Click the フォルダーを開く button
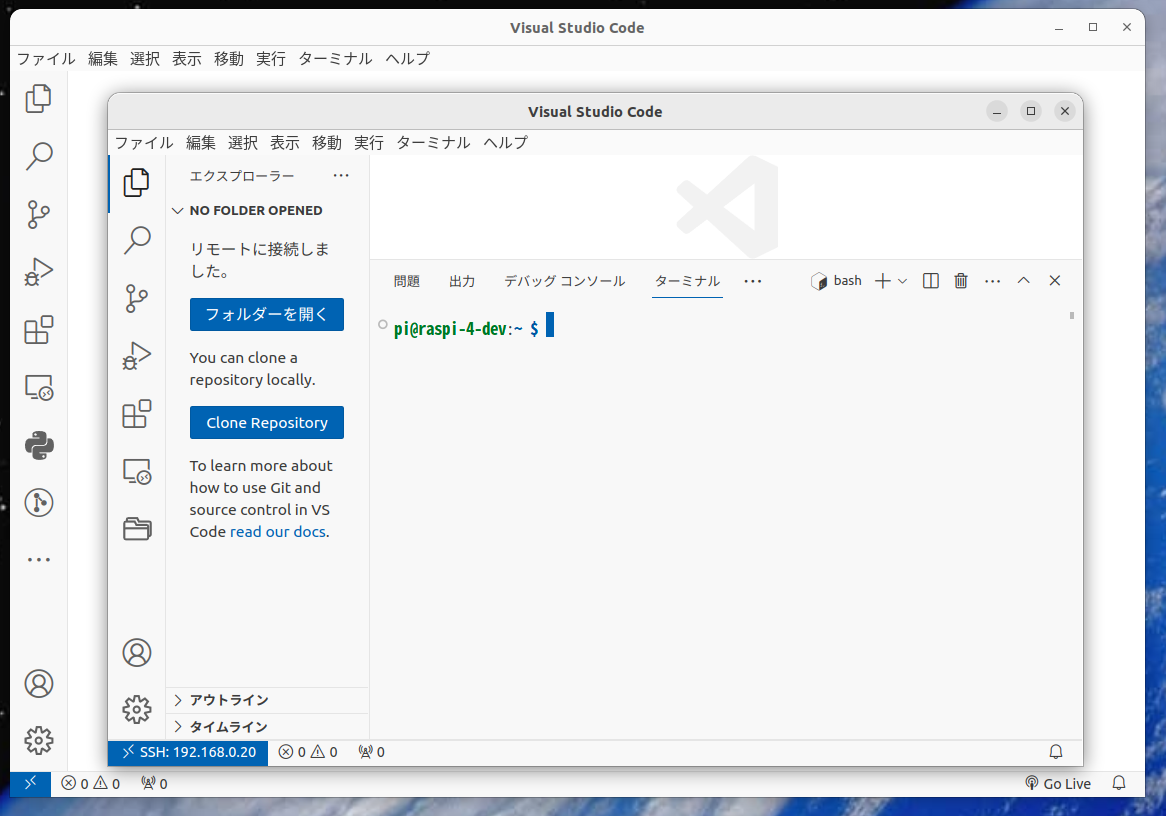 click(267, 315)
